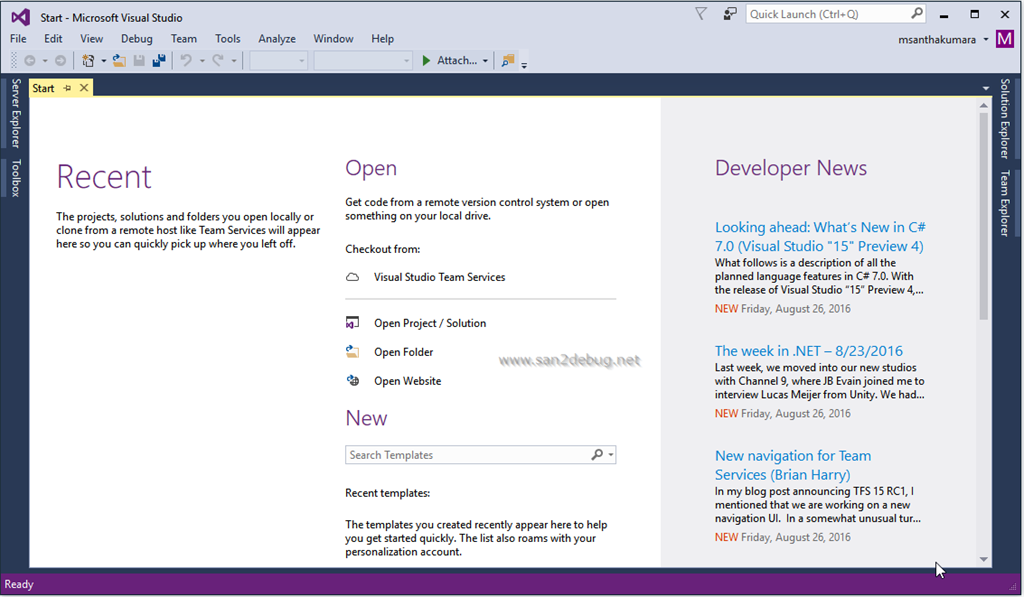The height and width of the screenshot is (597, 1024).
Task: Toggle the pin on the Start tab
Action: [x=67, y=88]
